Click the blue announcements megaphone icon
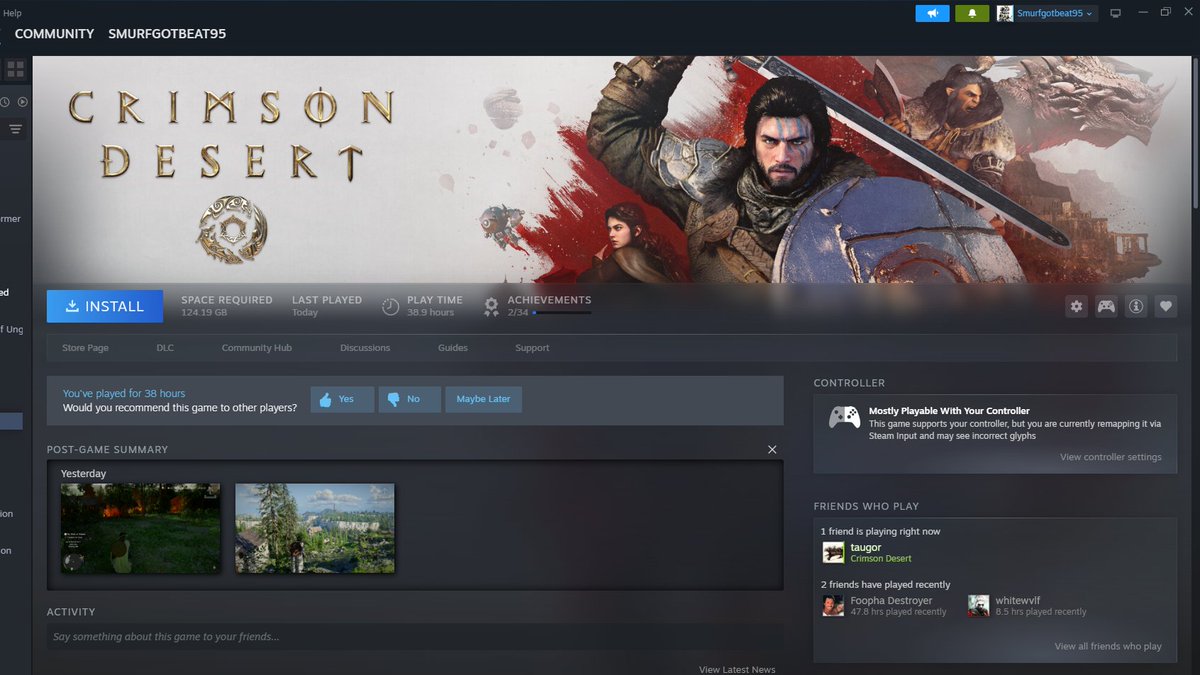The height and width of the screenshot is (675, 1200). [x=932, y=13]
